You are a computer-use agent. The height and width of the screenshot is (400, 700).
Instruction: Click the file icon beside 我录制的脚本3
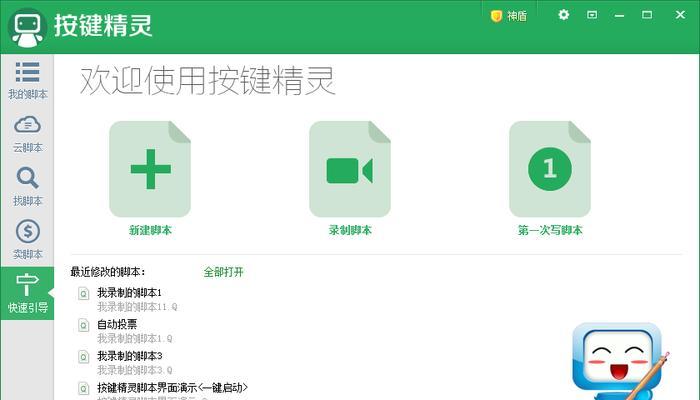(83, 357)
